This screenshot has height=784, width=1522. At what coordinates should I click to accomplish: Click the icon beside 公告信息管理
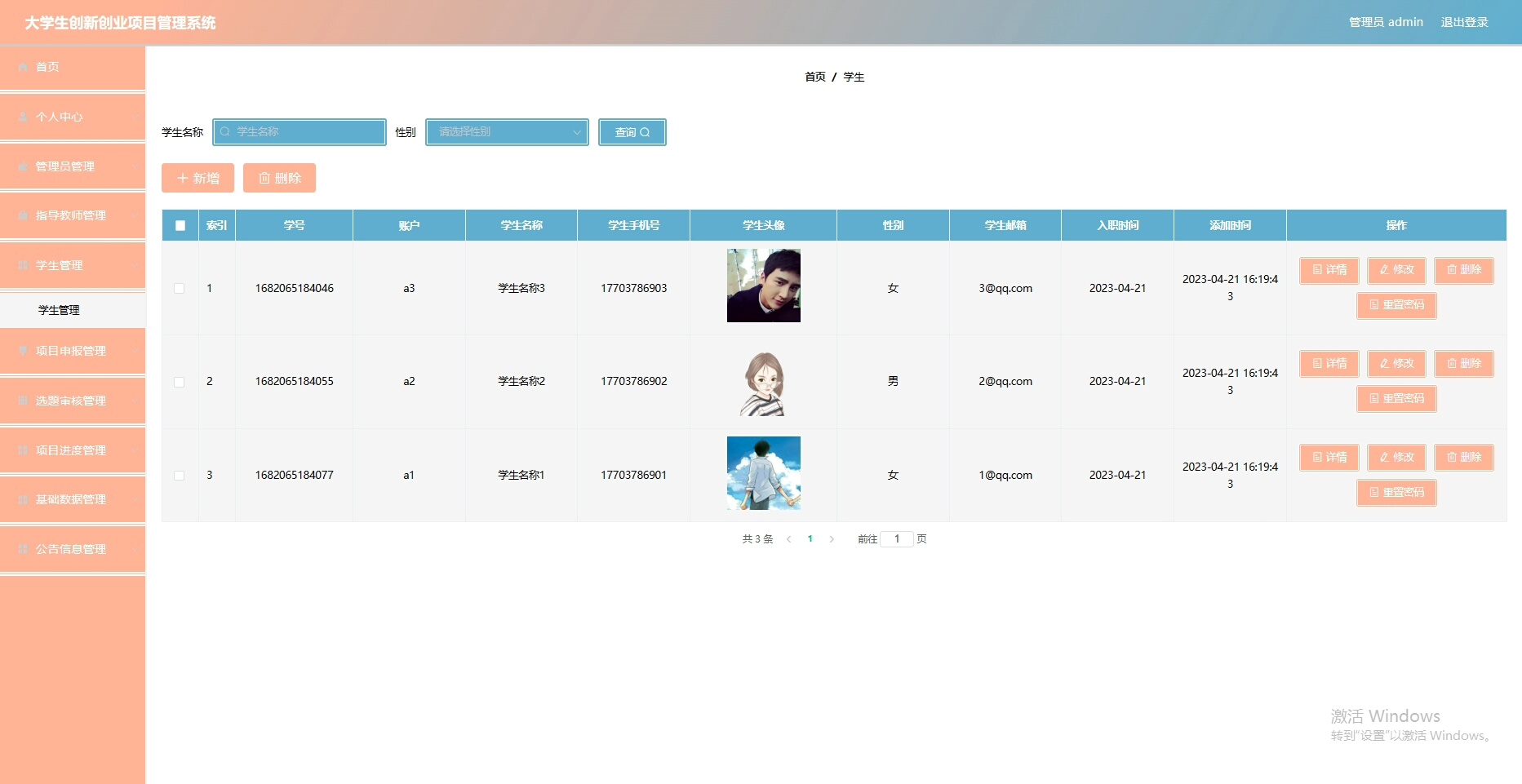23,549
